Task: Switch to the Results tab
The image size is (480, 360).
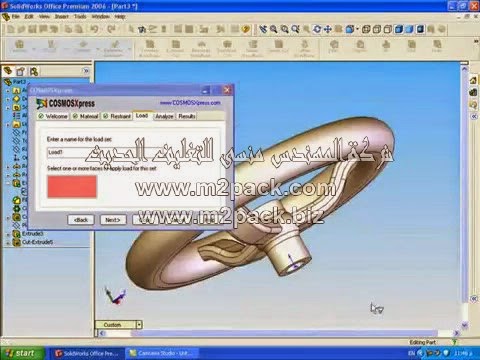Action: pos(186,116)
